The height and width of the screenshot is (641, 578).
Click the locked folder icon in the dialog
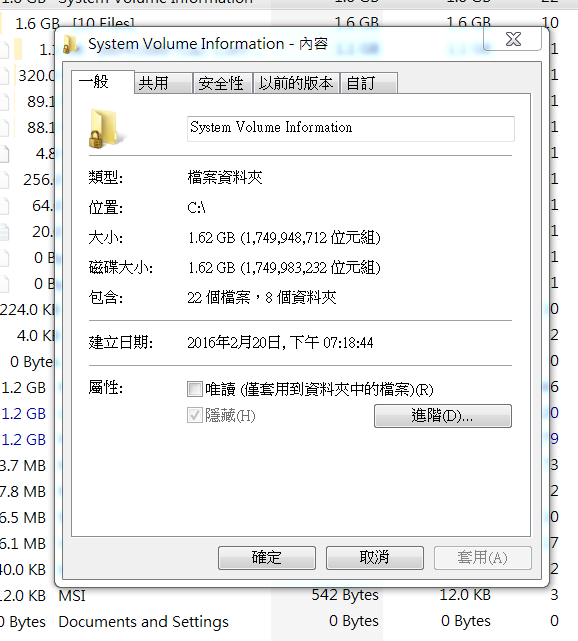103,128
